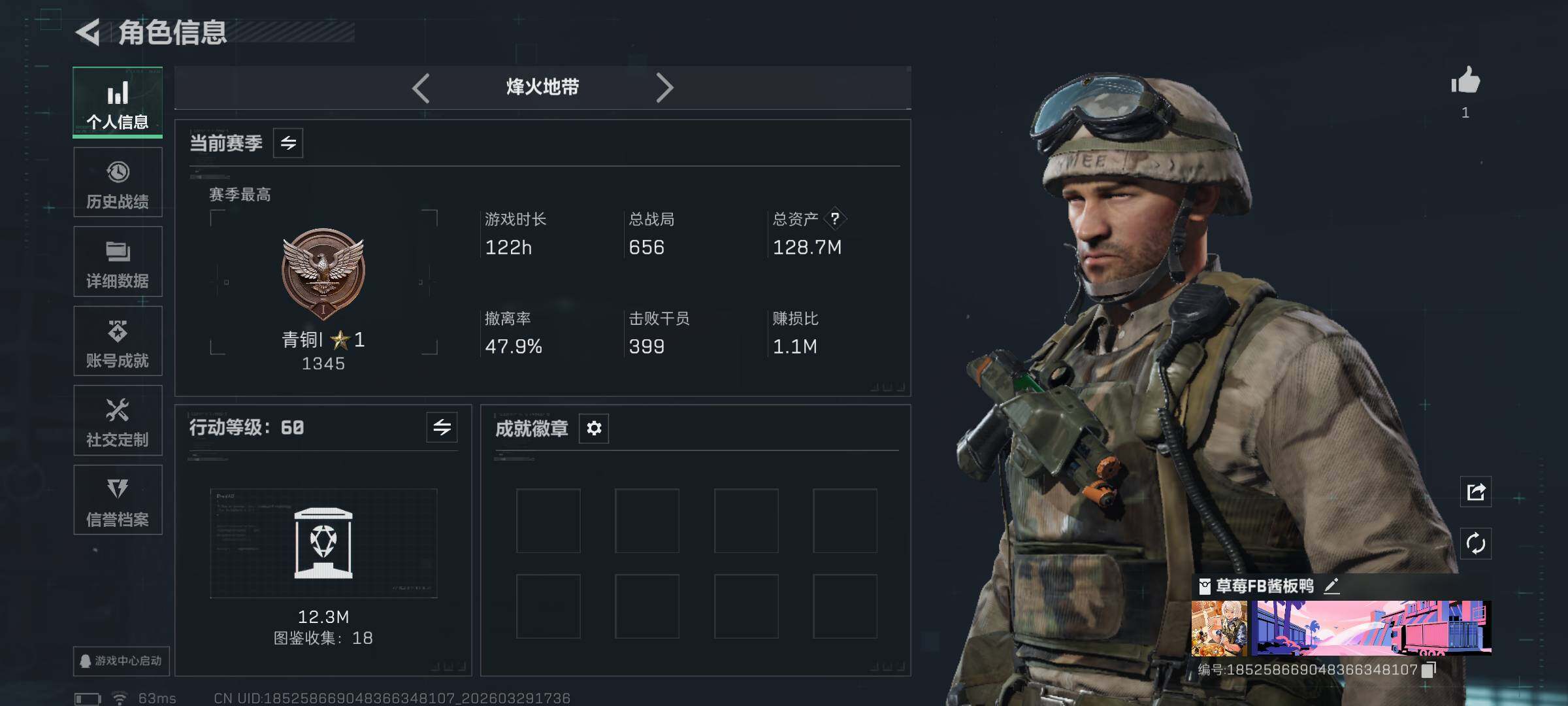Screen dimensions: 1568x706
Task: Go back using the arrow beside 角色信息
Action: click(88, 32)
